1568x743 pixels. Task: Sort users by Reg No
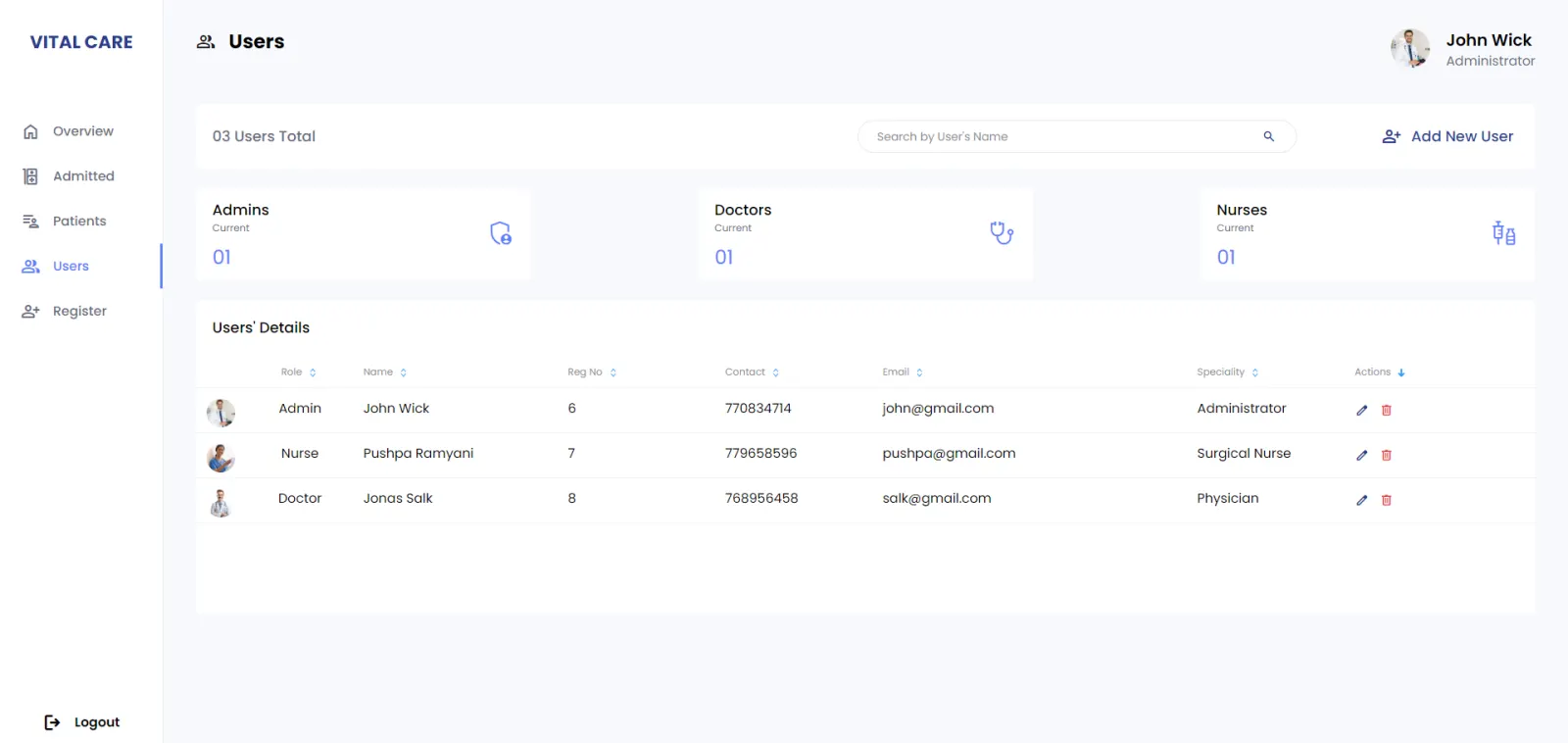click(592, 372)
